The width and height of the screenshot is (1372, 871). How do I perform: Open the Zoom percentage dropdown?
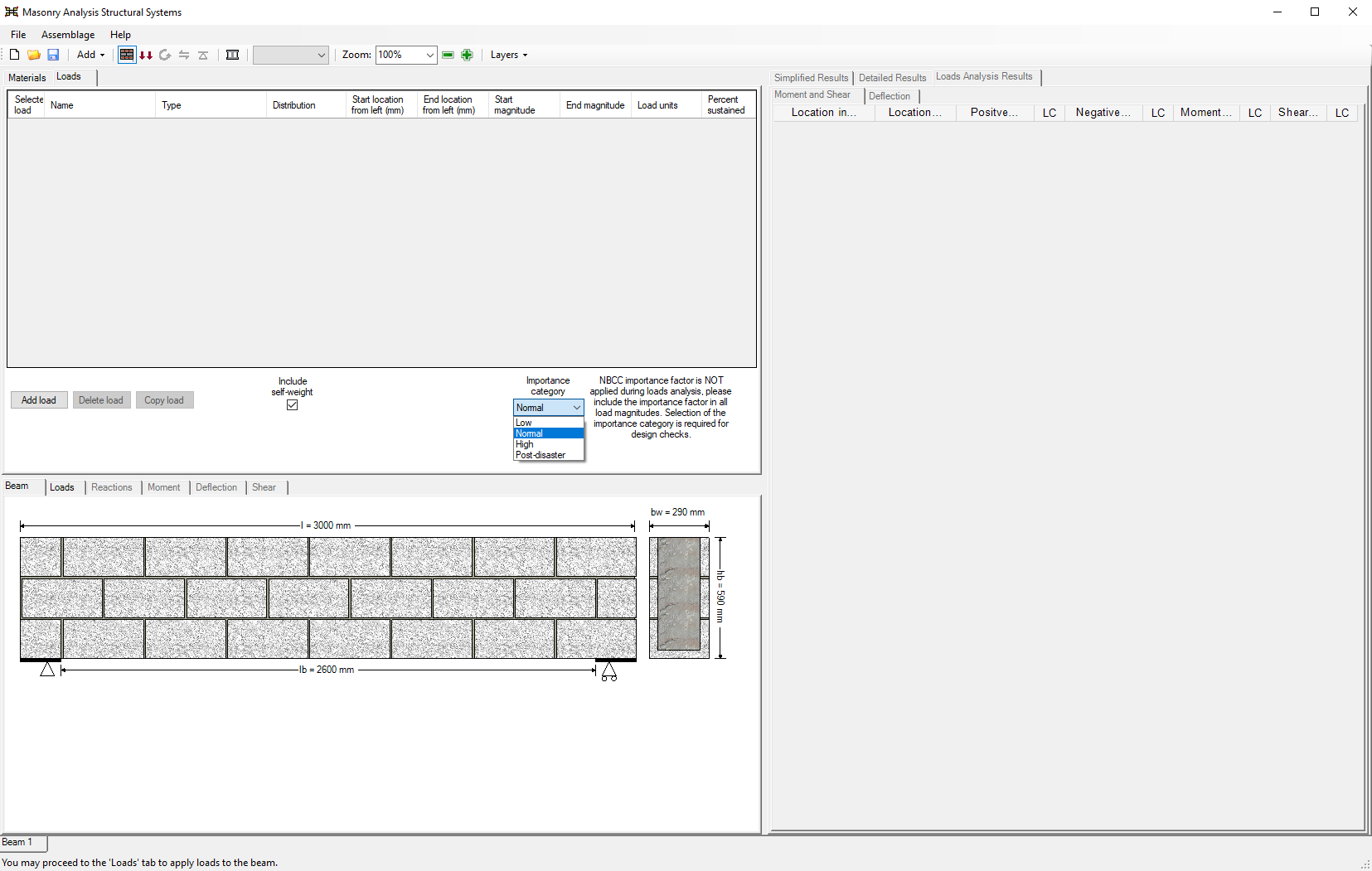pyautogui.click(x=429, y=55)
